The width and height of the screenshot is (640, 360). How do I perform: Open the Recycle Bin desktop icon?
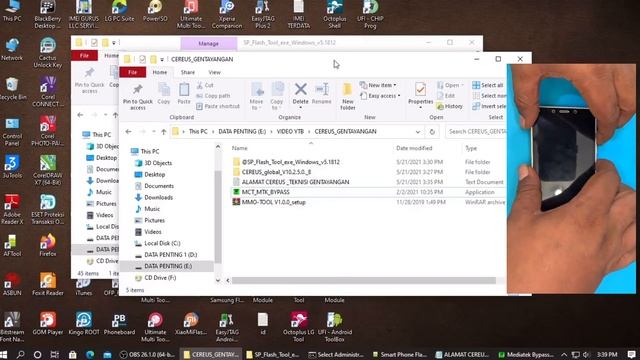coord(12,88)
